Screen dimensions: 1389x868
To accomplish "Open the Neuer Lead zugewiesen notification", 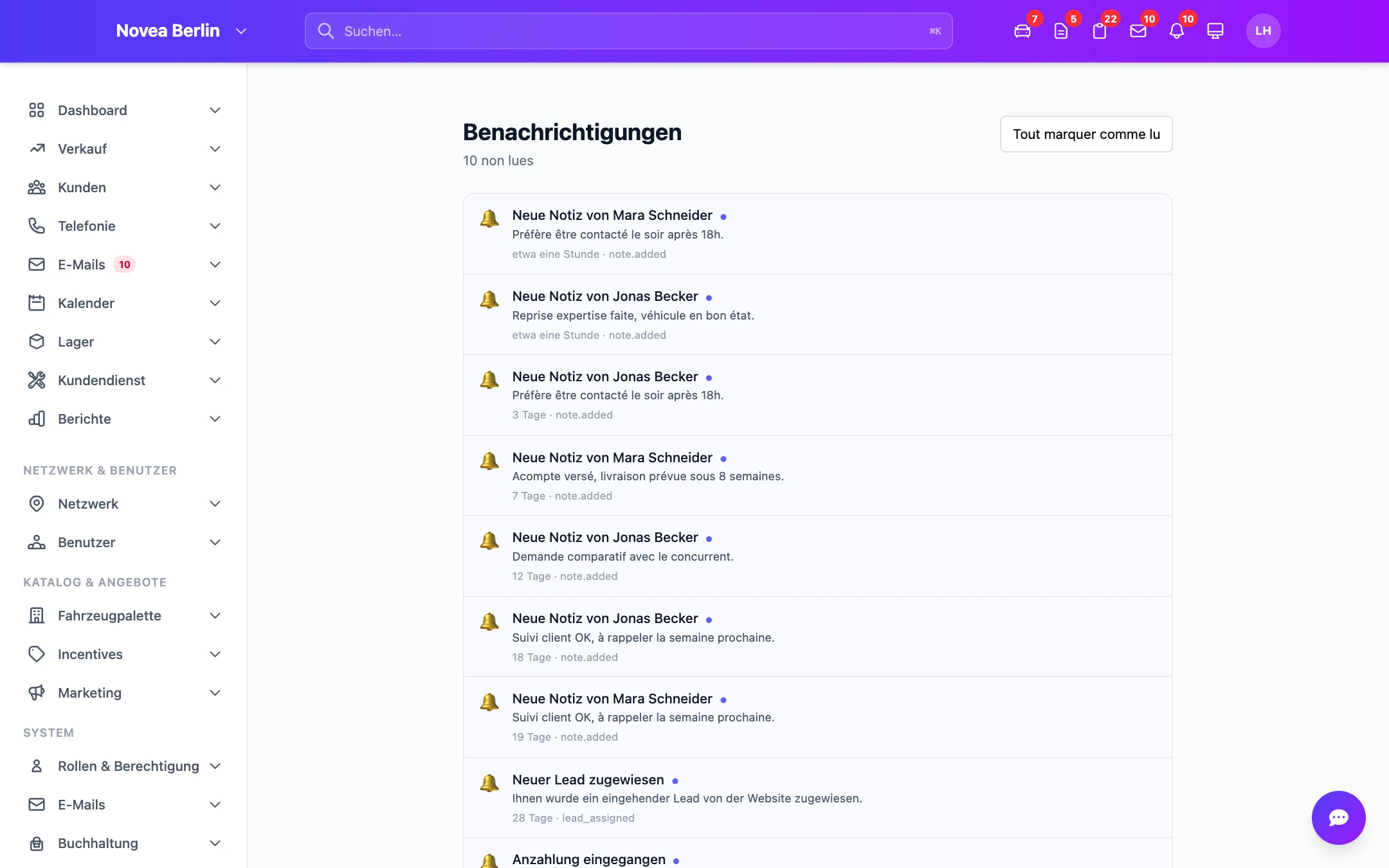I will 818,798.
